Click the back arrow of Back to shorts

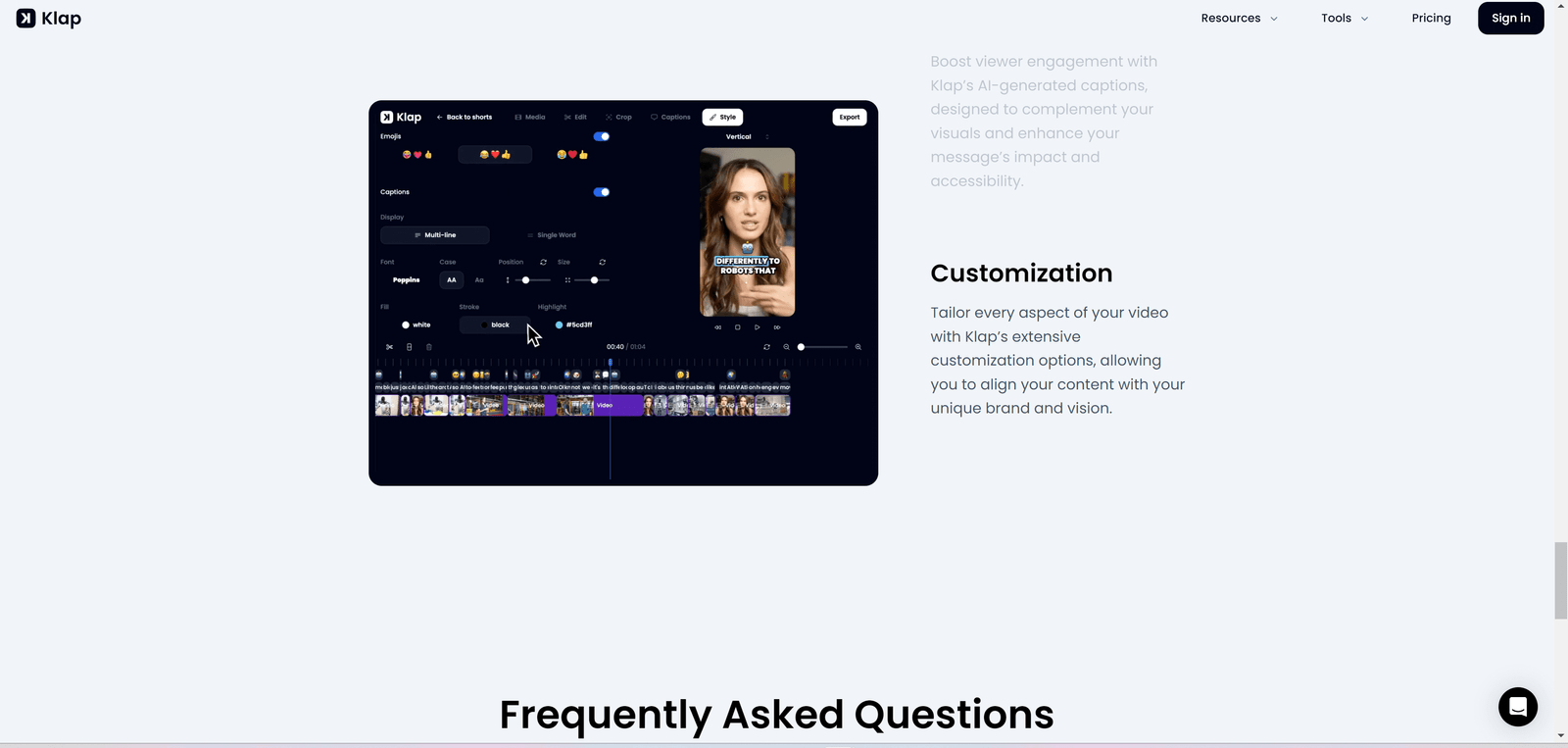click(440, 117)
